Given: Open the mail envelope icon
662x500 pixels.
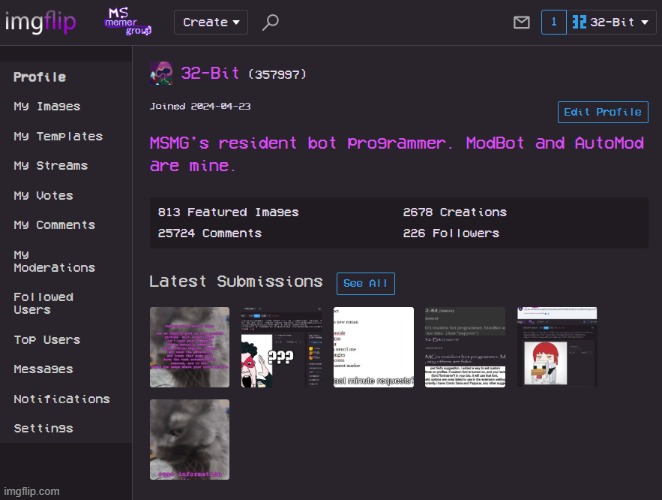Looking at the screenshot, I should tap(521, 22).
